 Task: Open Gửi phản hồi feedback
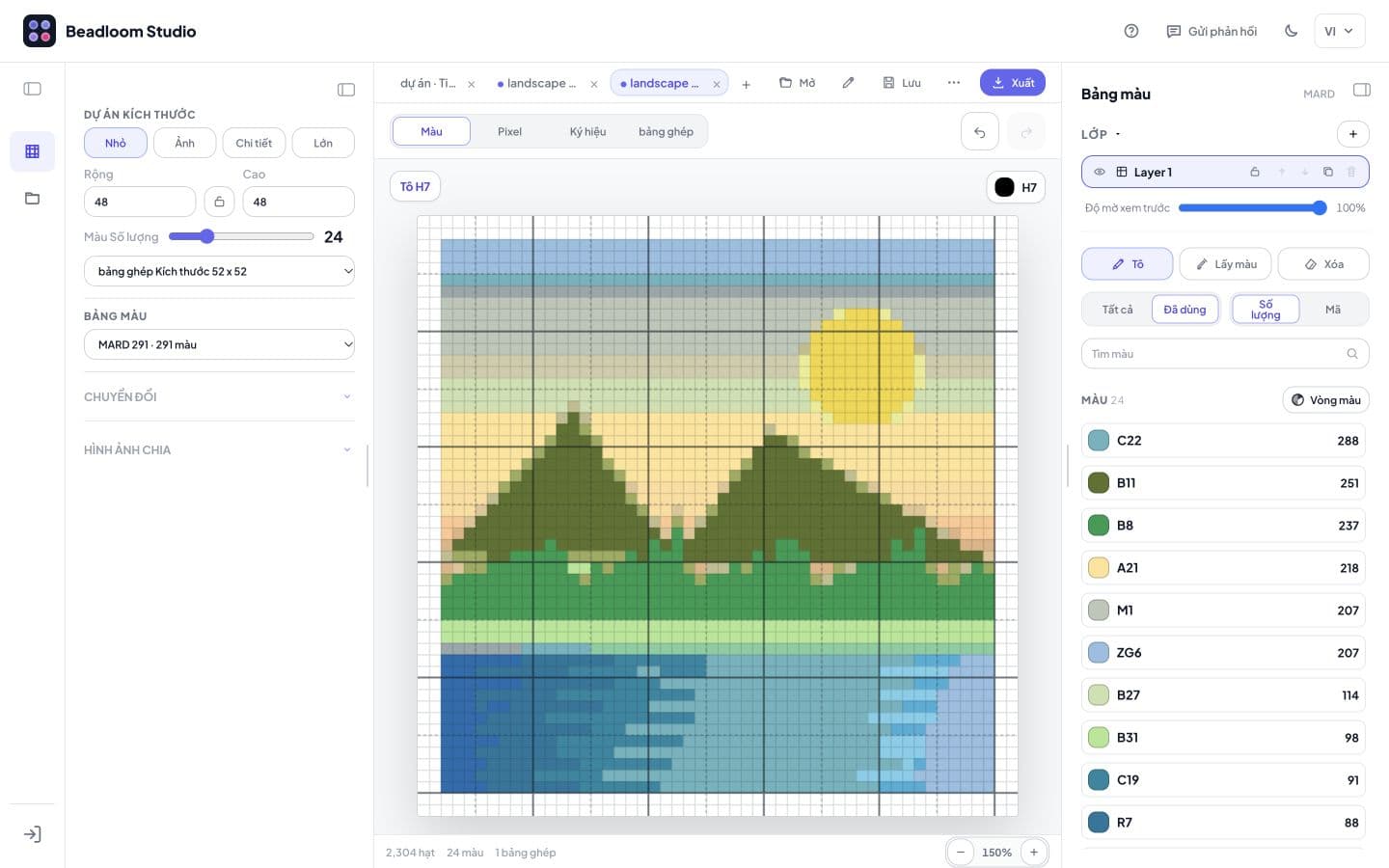1212,31
